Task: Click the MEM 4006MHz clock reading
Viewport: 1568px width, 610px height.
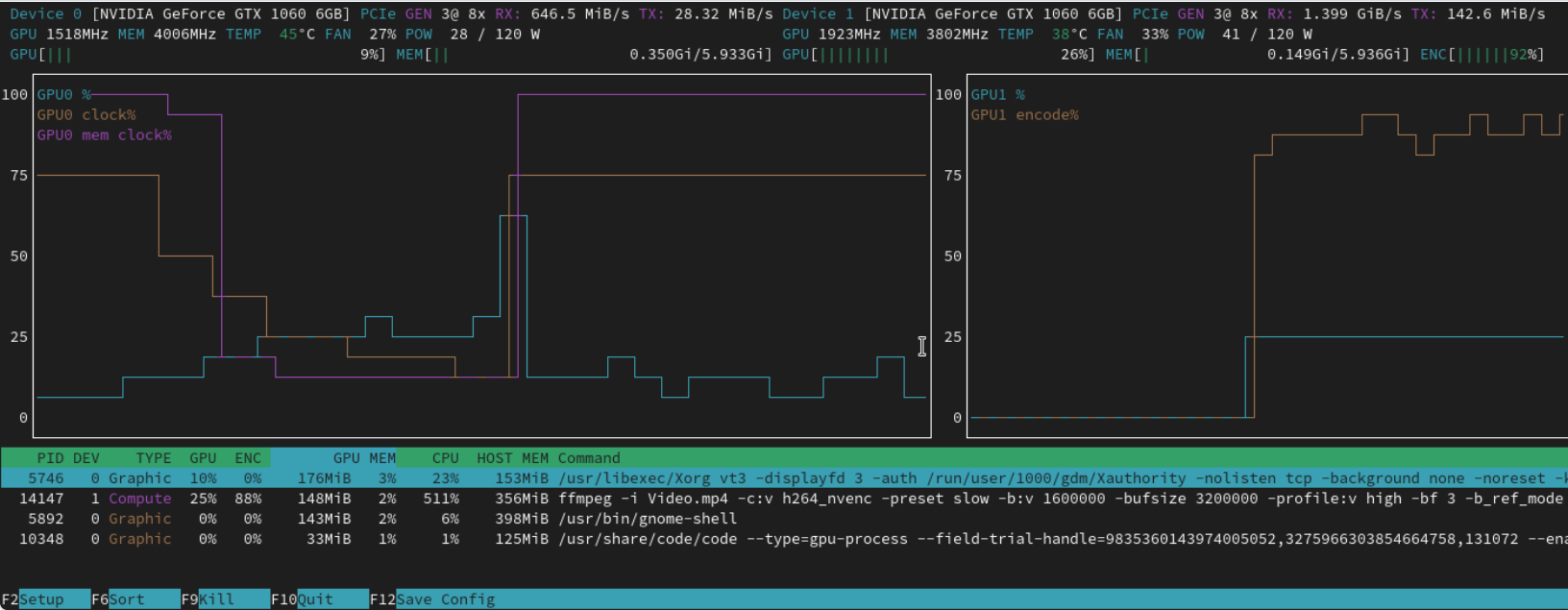Action: pos(168,34)
